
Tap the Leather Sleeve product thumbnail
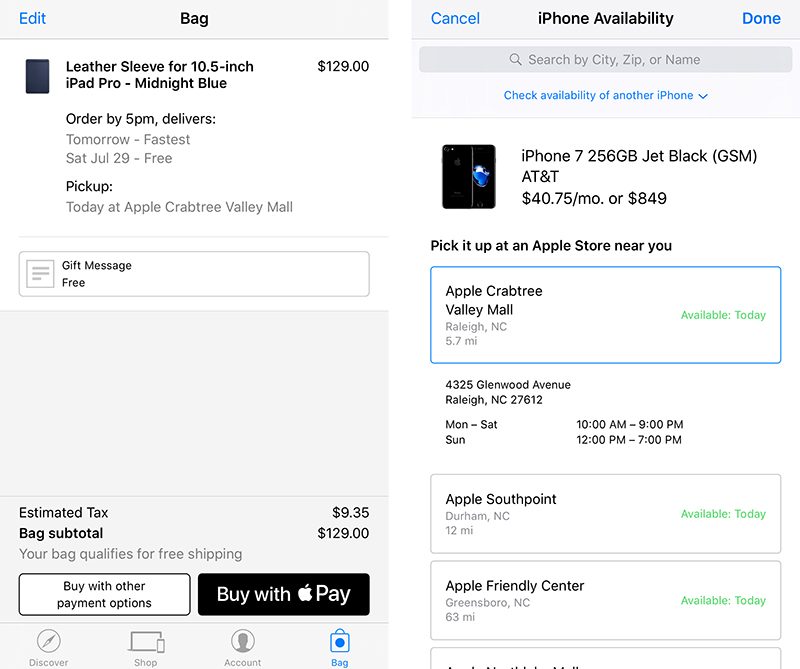pyautogui.click(x=38, y=76)
